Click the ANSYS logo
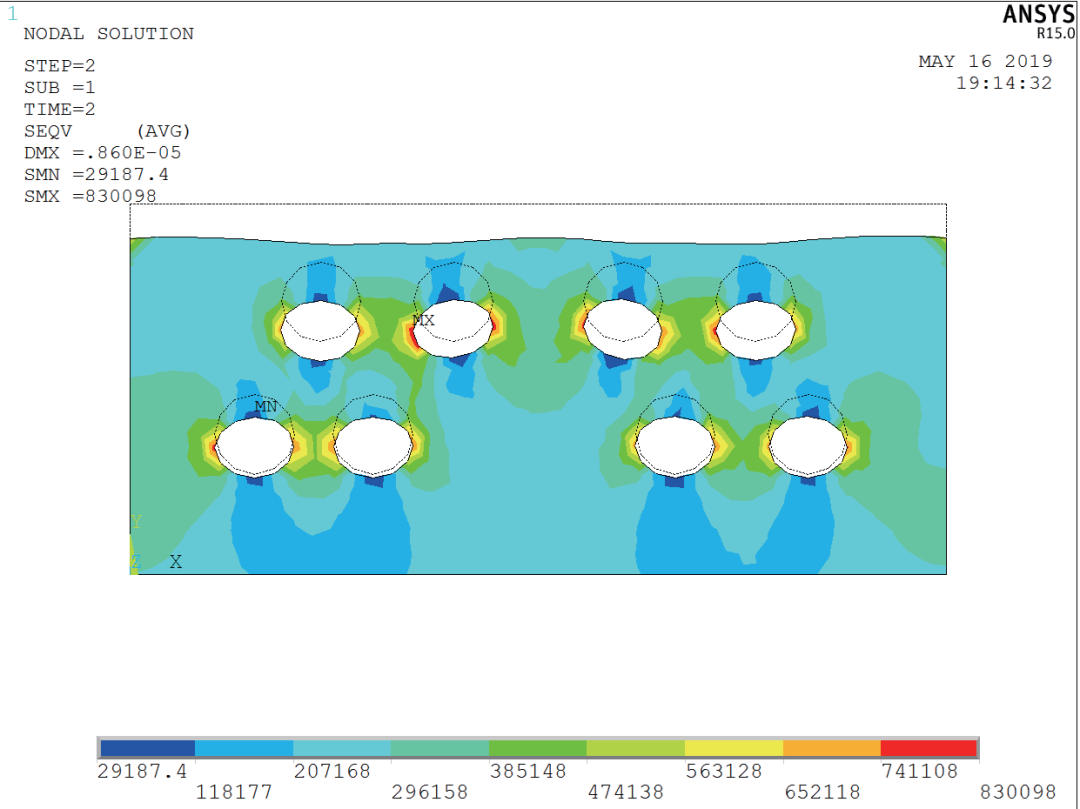 tap(1039, 14)
